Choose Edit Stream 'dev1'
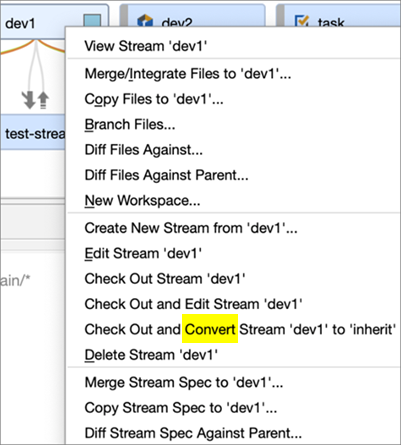This screenshot has height=445, width=401. coord(233,253)
